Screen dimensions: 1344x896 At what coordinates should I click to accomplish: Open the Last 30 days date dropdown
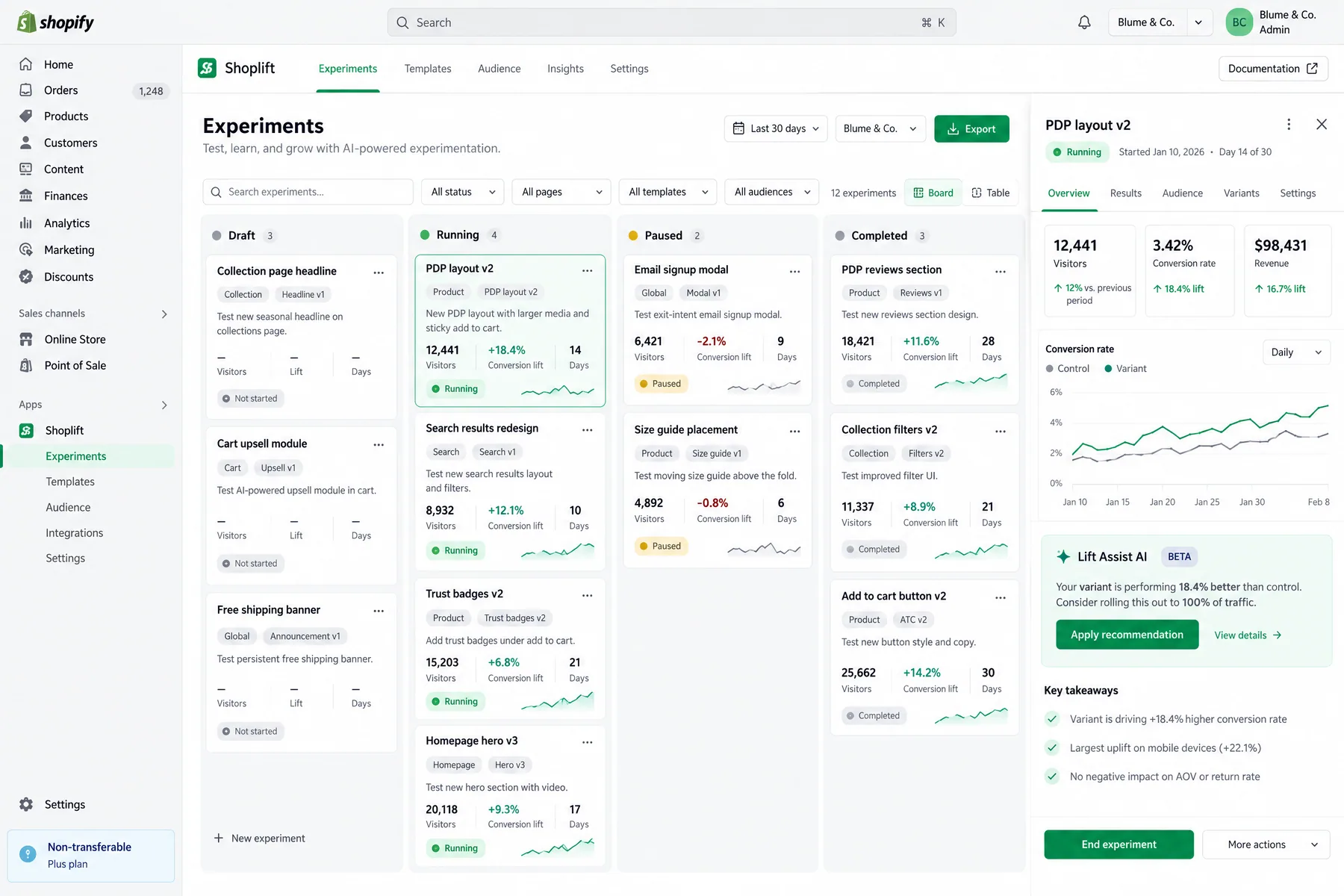click(x=776, y=128)
